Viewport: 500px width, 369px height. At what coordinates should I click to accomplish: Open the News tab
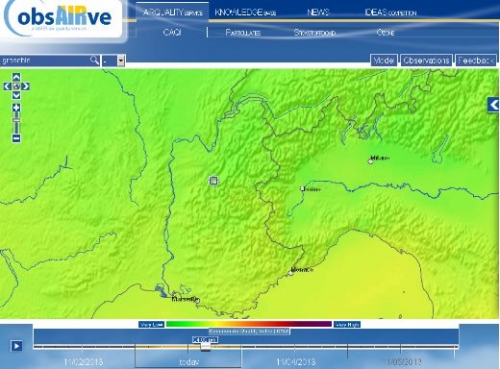click(x=318, y=12)
